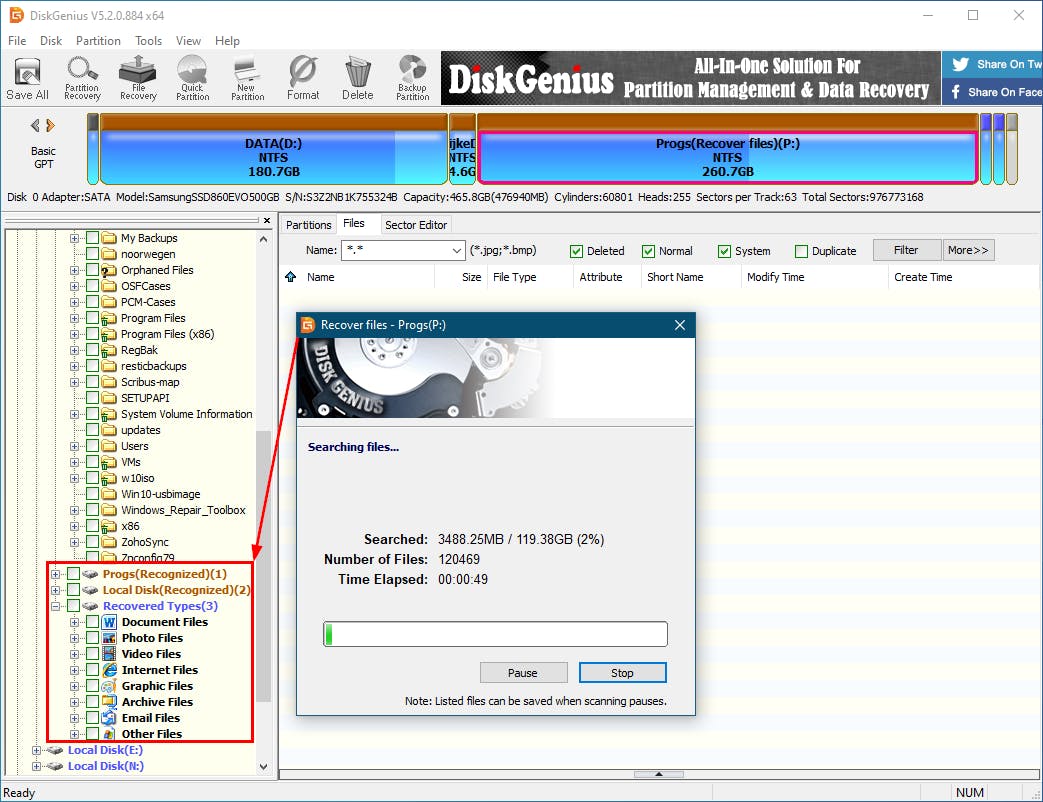1043x802 pixels.
Task: Go to the previous disk with the left arrow
Action: (35, 125)
